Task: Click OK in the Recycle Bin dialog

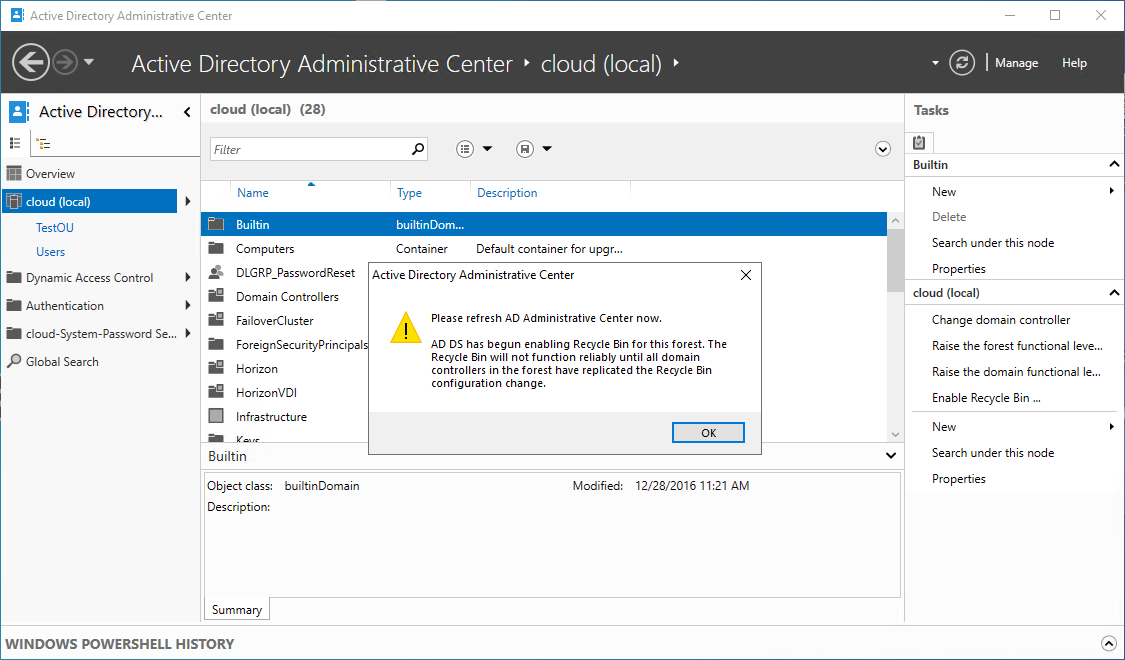Action: click(x=708, y=433)
